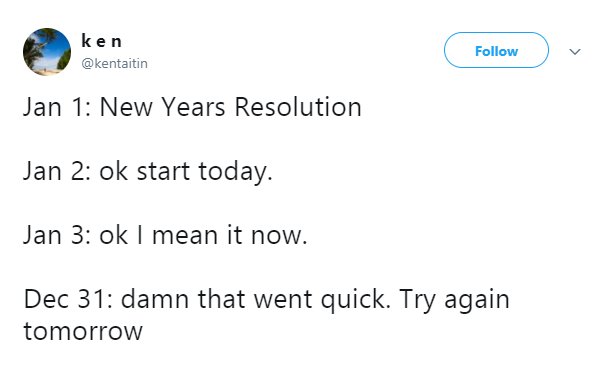Follow the user ken
Screen dimensions: 594x374
tap(496, 50)
